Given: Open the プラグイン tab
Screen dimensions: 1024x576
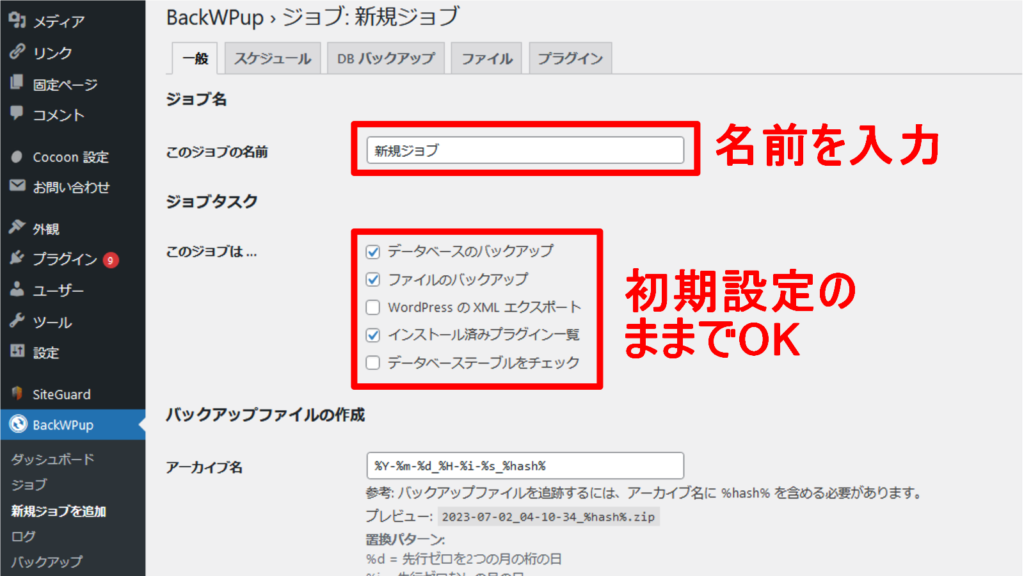Looking at the screenshot, I should pos(570,59).
